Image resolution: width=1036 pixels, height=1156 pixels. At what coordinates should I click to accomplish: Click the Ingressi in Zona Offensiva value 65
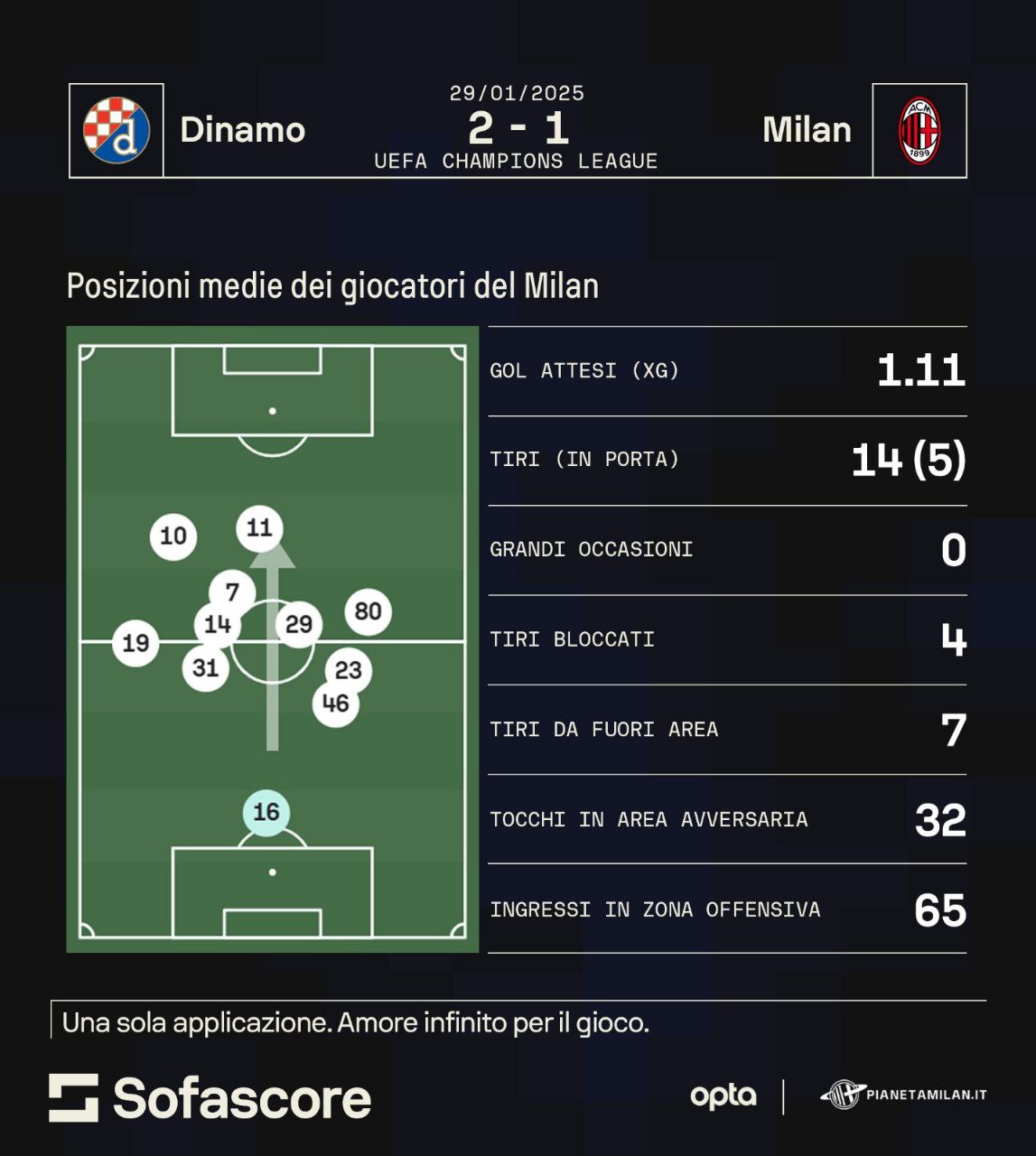point(940,909)
